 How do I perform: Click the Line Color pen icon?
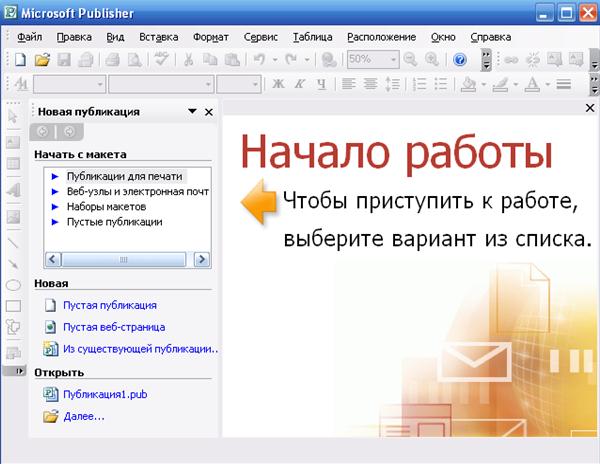[x=500, y=84]
